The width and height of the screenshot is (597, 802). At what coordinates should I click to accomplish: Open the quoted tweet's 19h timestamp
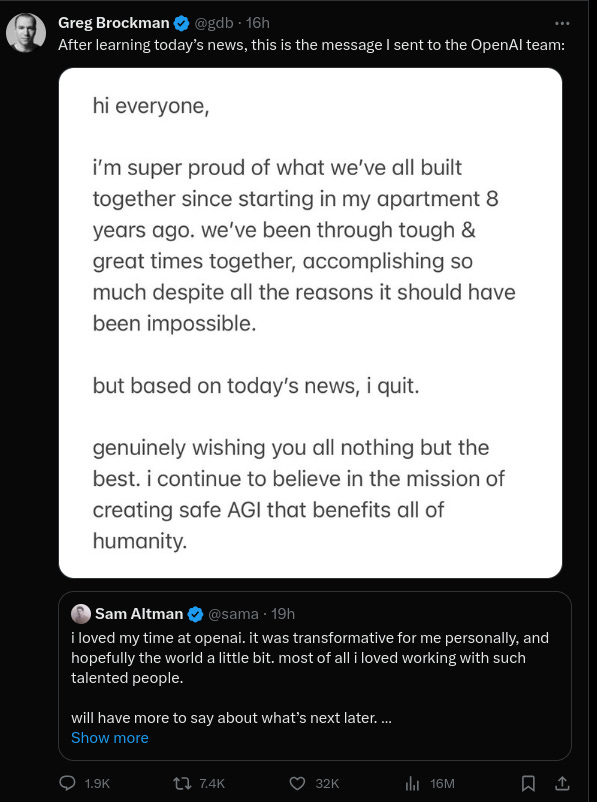click(283, 614)
